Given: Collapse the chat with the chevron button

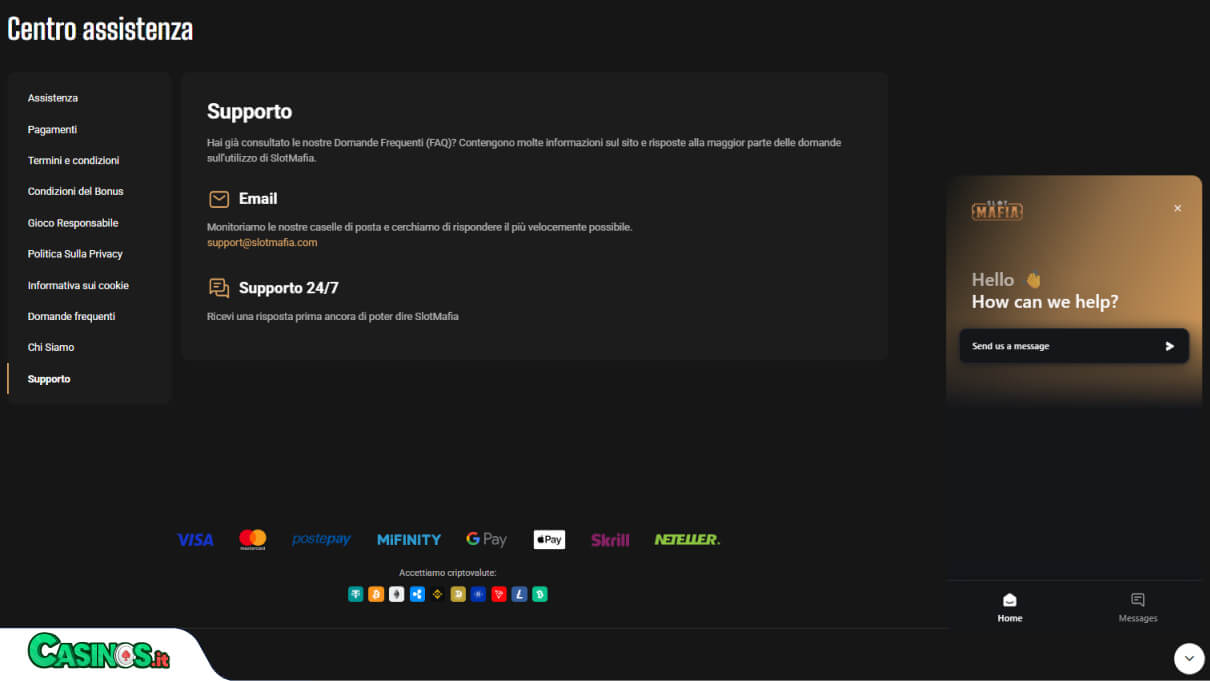Looking at the screenshot, I should [x=1189, y=658].
